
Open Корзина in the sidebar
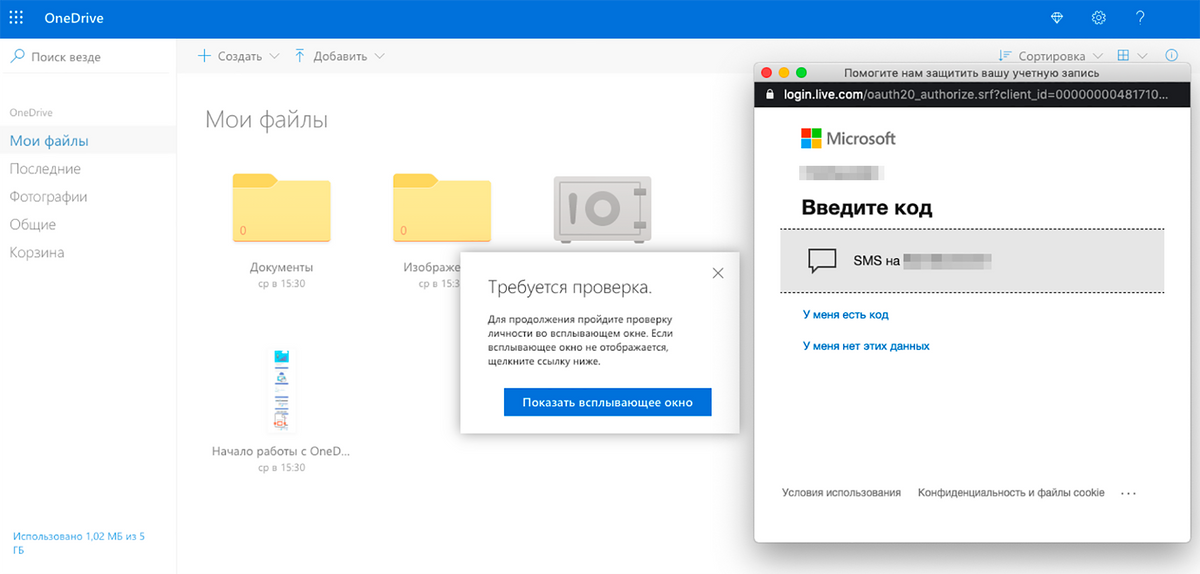37,253
